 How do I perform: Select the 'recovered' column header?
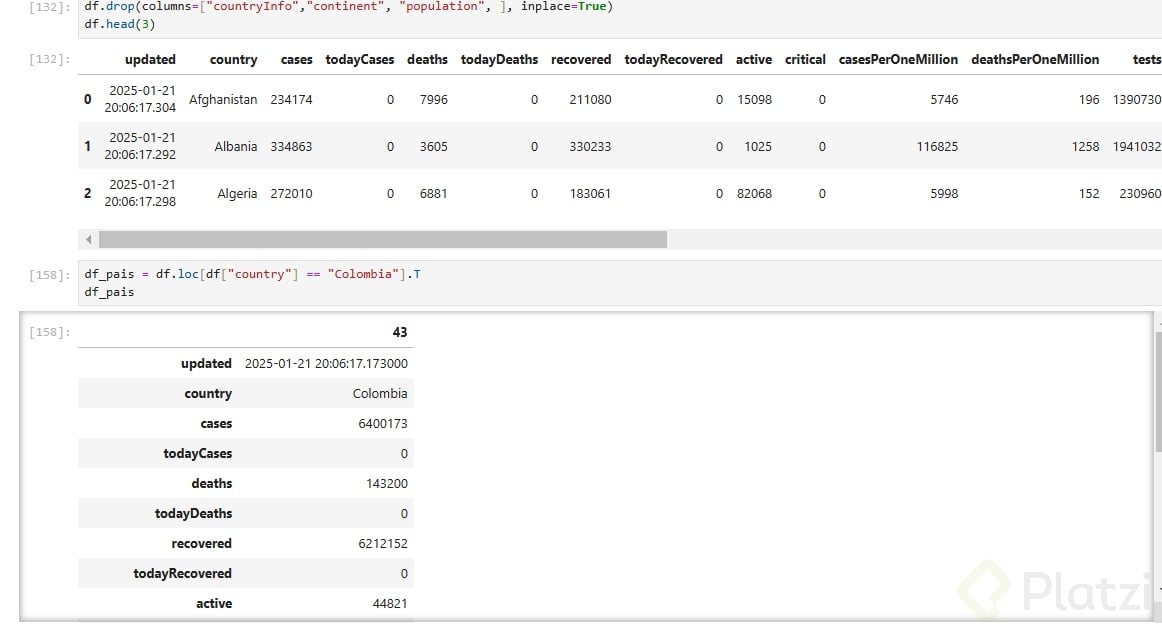click(581, 59)
